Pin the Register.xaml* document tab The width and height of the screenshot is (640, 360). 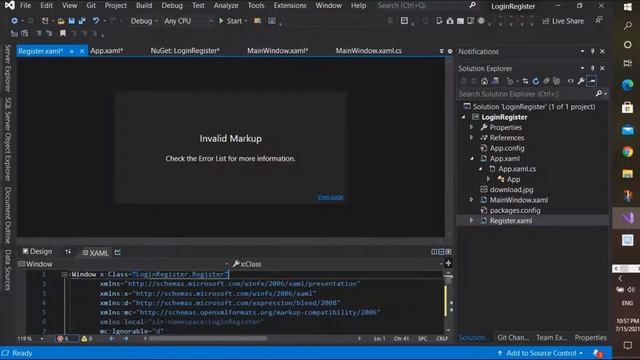click(71, 51)
